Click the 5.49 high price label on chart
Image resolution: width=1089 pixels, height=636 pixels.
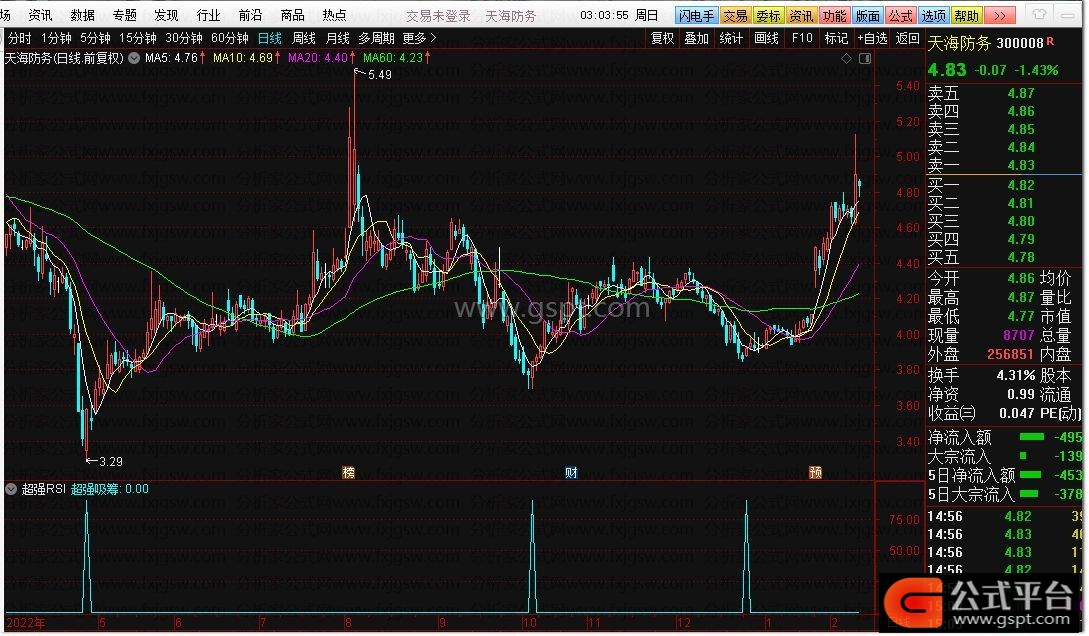[x=379, y=74]
